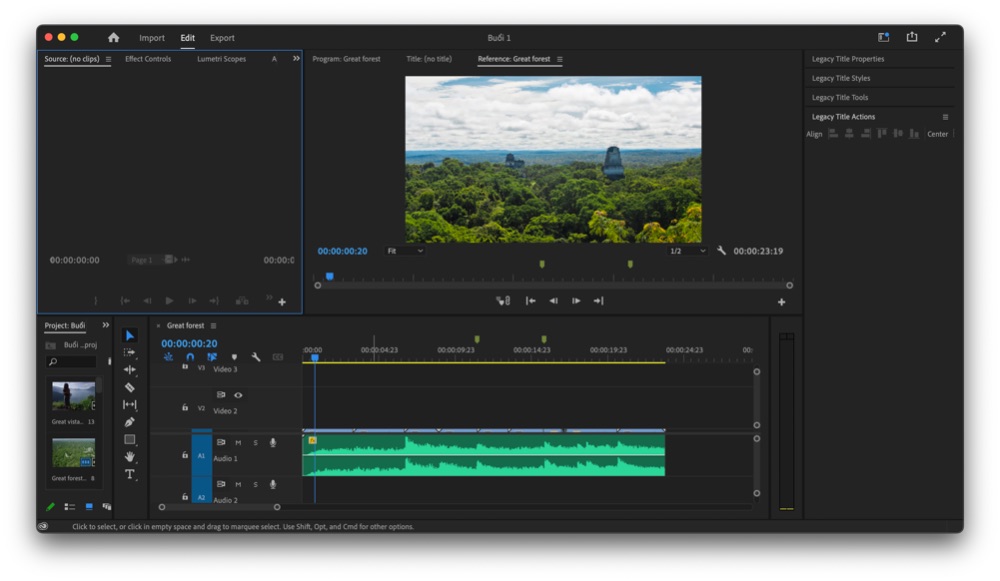Viewport: 1000px width, 581px height.
Task: Add a marker from the timeline header
Action: [x=234, y=357]
